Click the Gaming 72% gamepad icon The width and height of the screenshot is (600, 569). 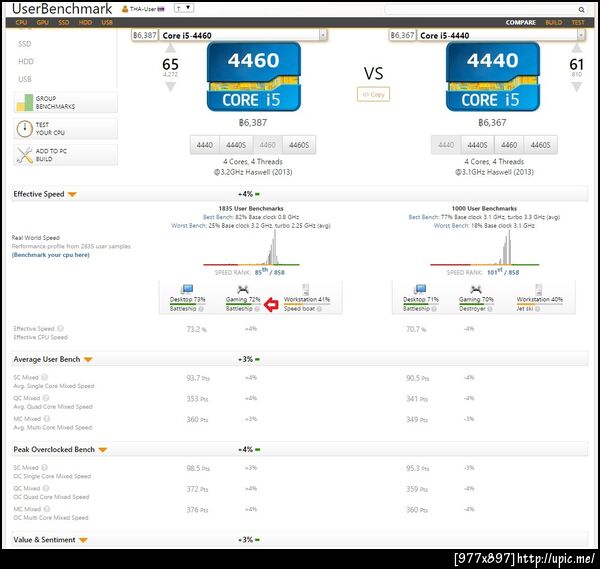243,289
